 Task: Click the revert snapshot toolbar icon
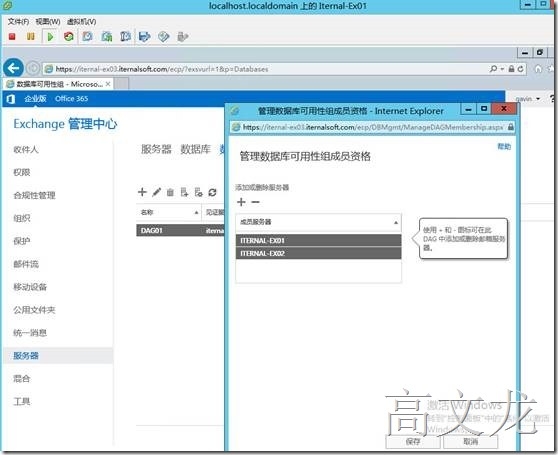point(106,36)
